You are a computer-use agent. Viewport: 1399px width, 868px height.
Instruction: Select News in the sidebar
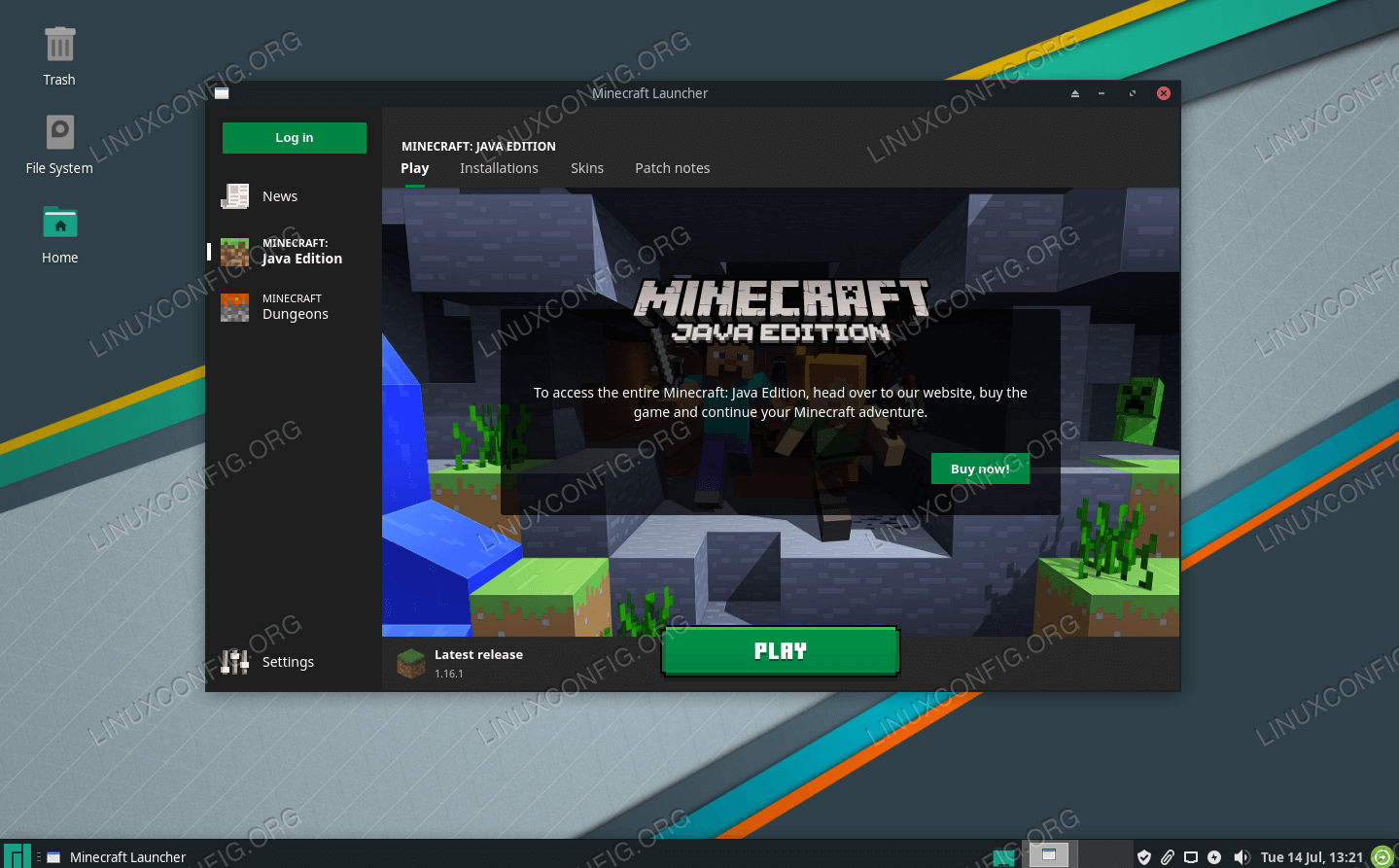coord(280,196)
